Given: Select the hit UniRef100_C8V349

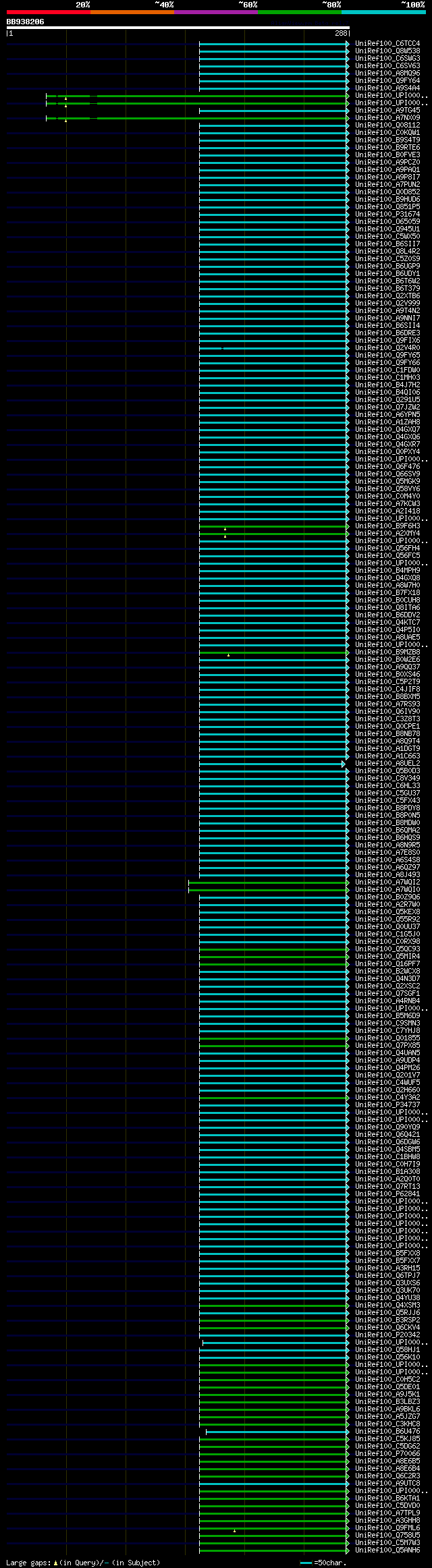Looking at the screenshot, I should (387, 779).
